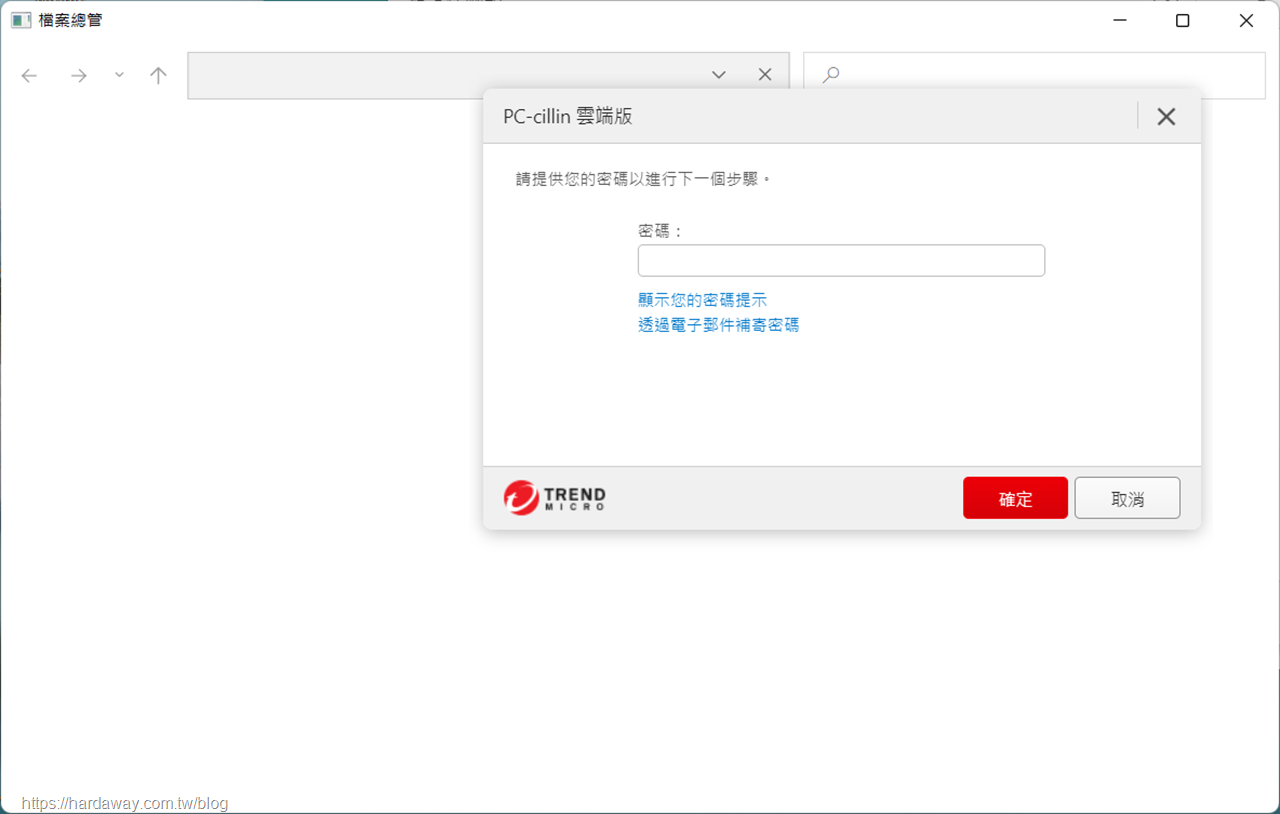Close the PC-cillin dialog
The image size is (1280, 814).
tap(1166, 116)
